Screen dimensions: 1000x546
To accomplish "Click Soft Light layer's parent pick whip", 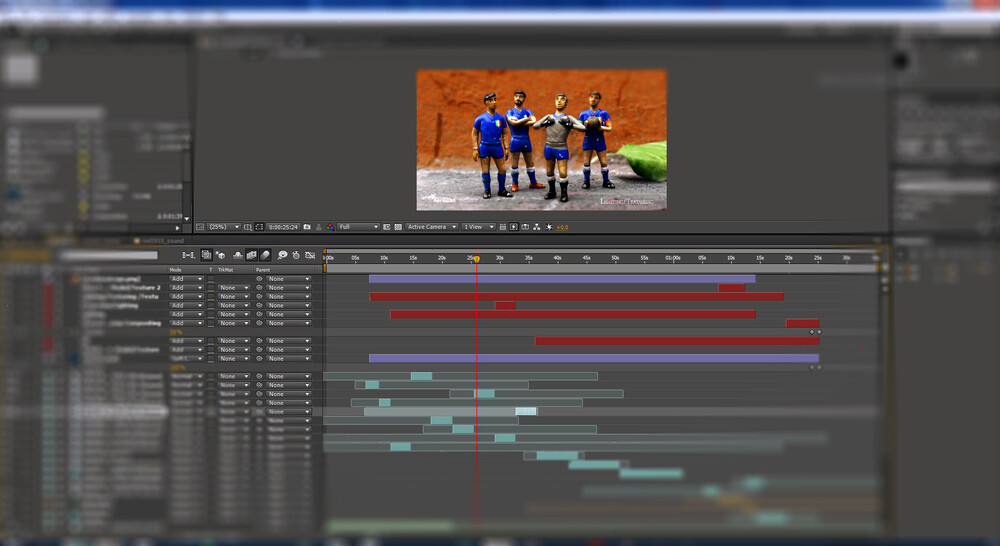I will point(259,358).
